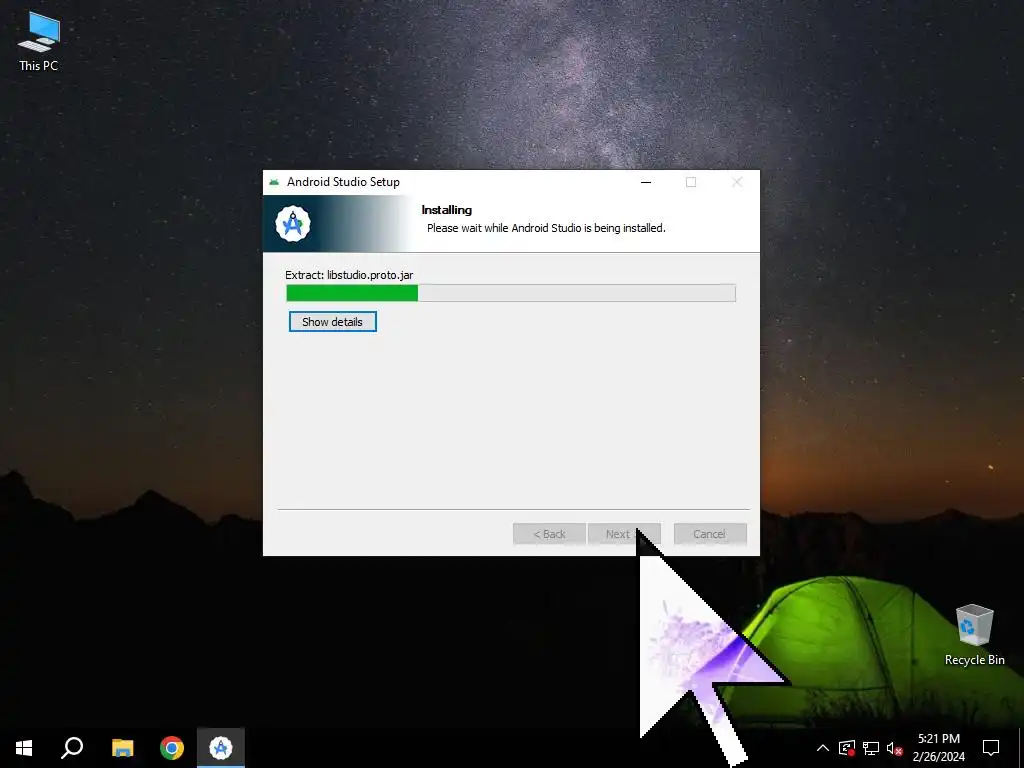Image resolution: width=1024 pixels, height=768 pixels.
Task: Click the Android icon in title bar
Action: pos(274,182)
